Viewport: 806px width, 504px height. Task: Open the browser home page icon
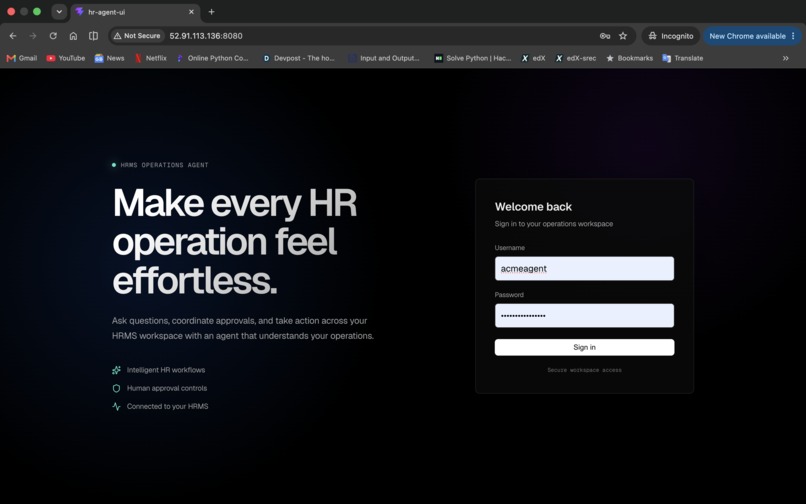tap(73, 36)
